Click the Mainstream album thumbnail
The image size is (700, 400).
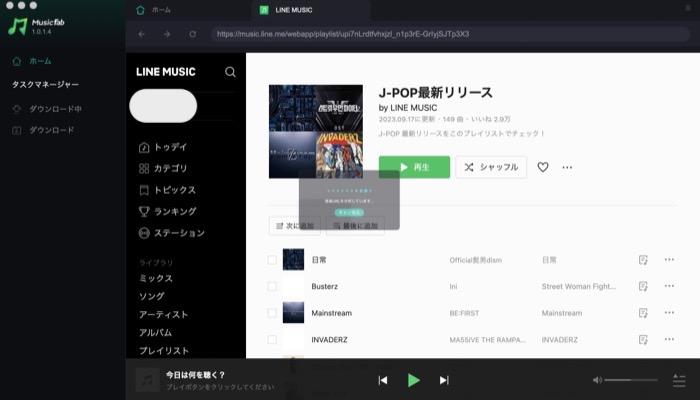point(293,313)
